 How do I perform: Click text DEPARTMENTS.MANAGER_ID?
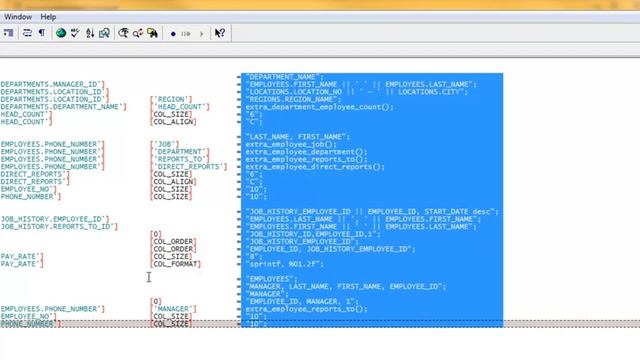tap(49, 84)
